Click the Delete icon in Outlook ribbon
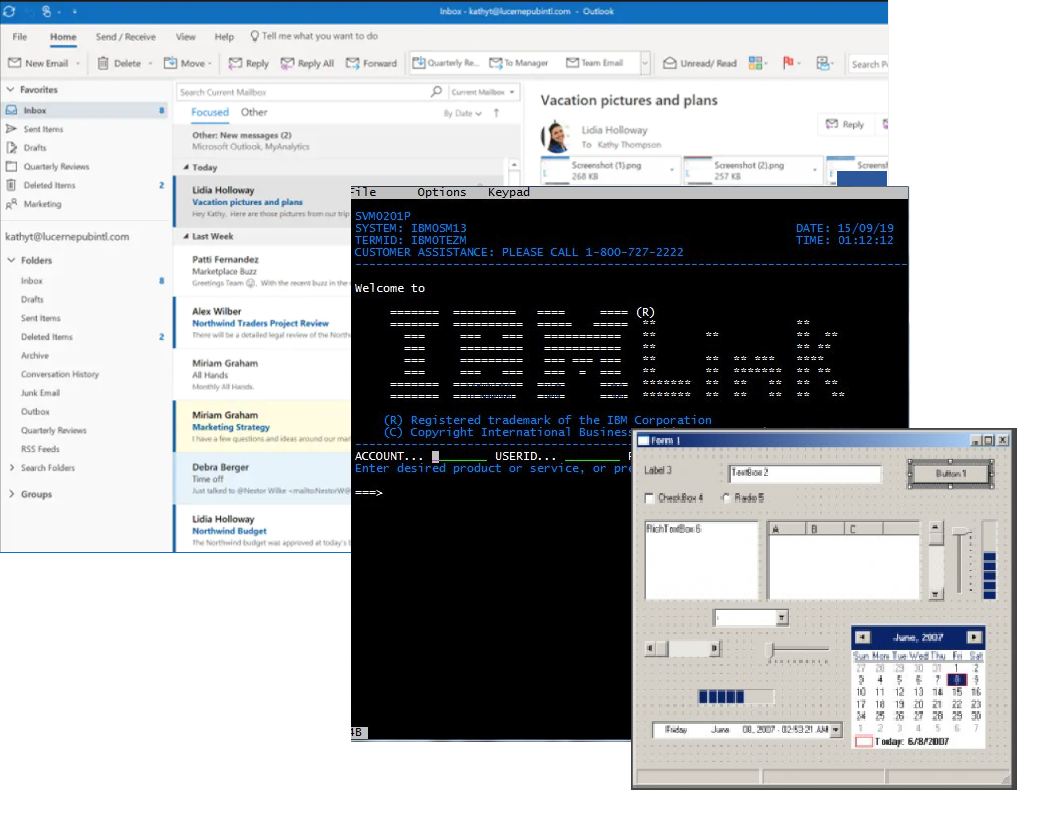Image resolution: width=1043 pixels, height=814 pixels. [103, 63]
